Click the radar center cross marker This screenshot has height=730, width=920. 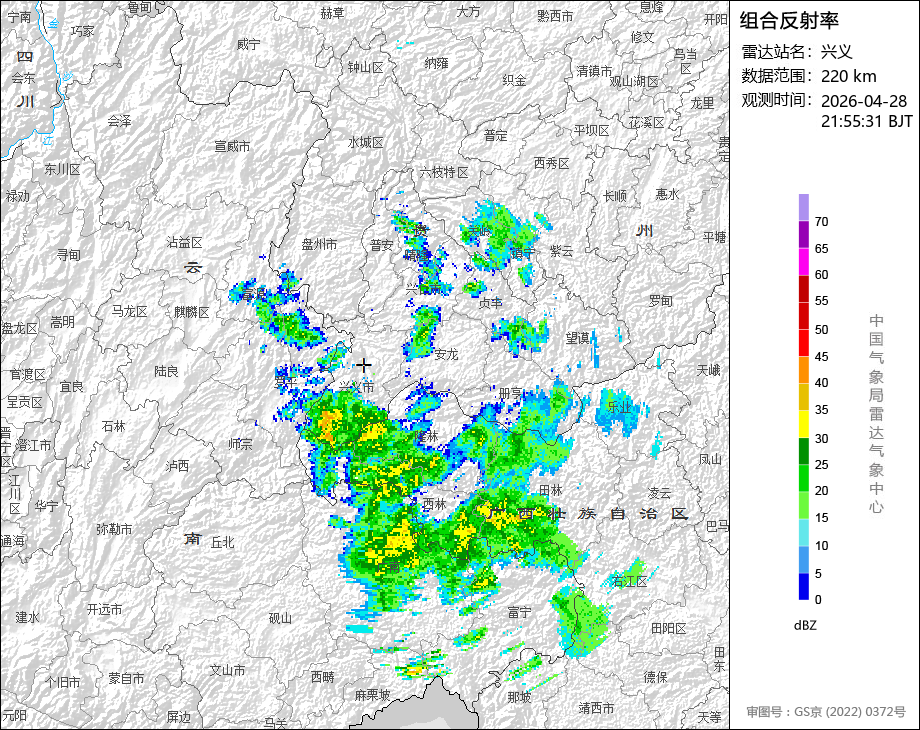364,366
